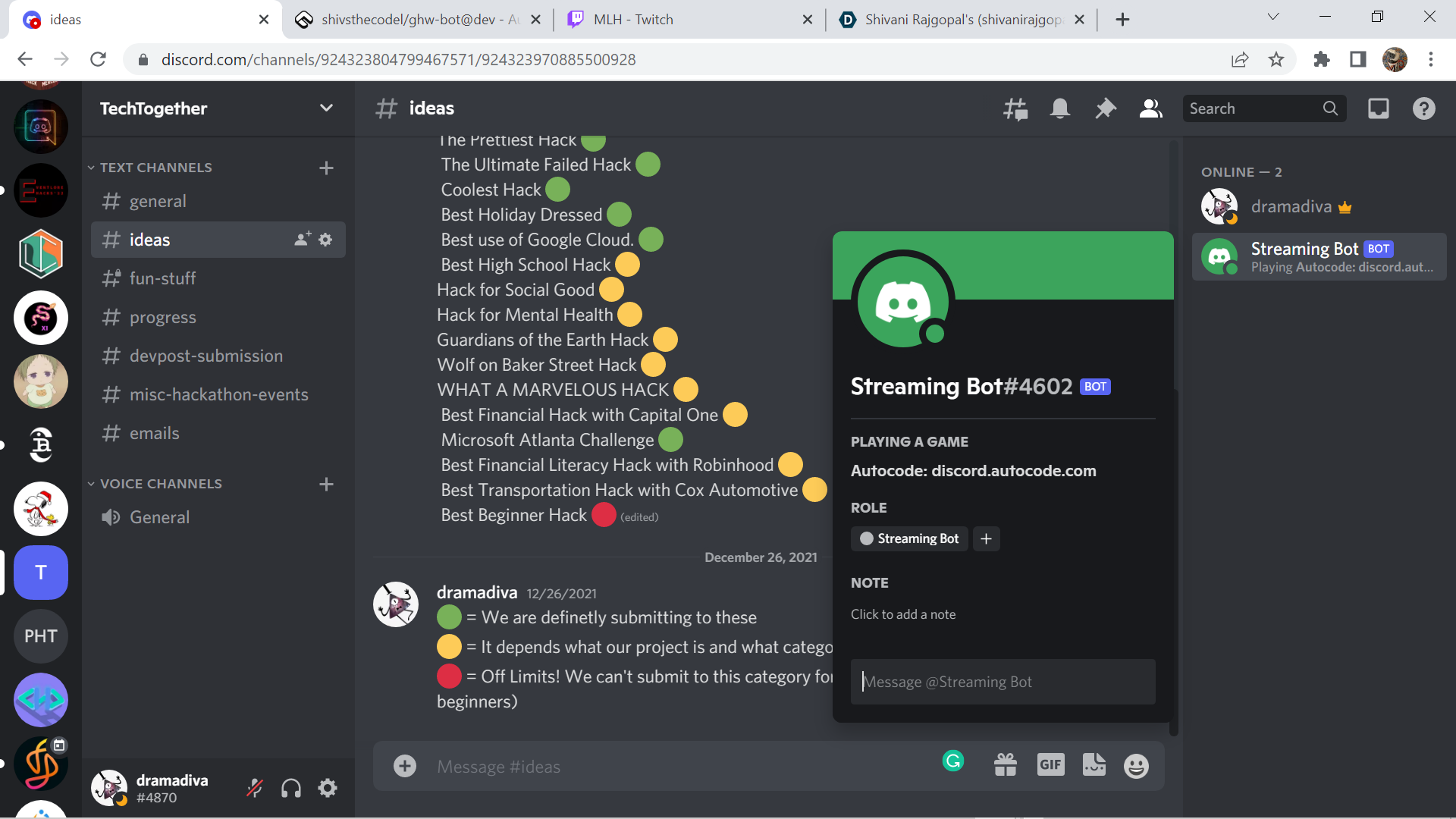This screenshot has height=819, width=1456.
Task: Show pinned messages
Action: coord(1106,109)
